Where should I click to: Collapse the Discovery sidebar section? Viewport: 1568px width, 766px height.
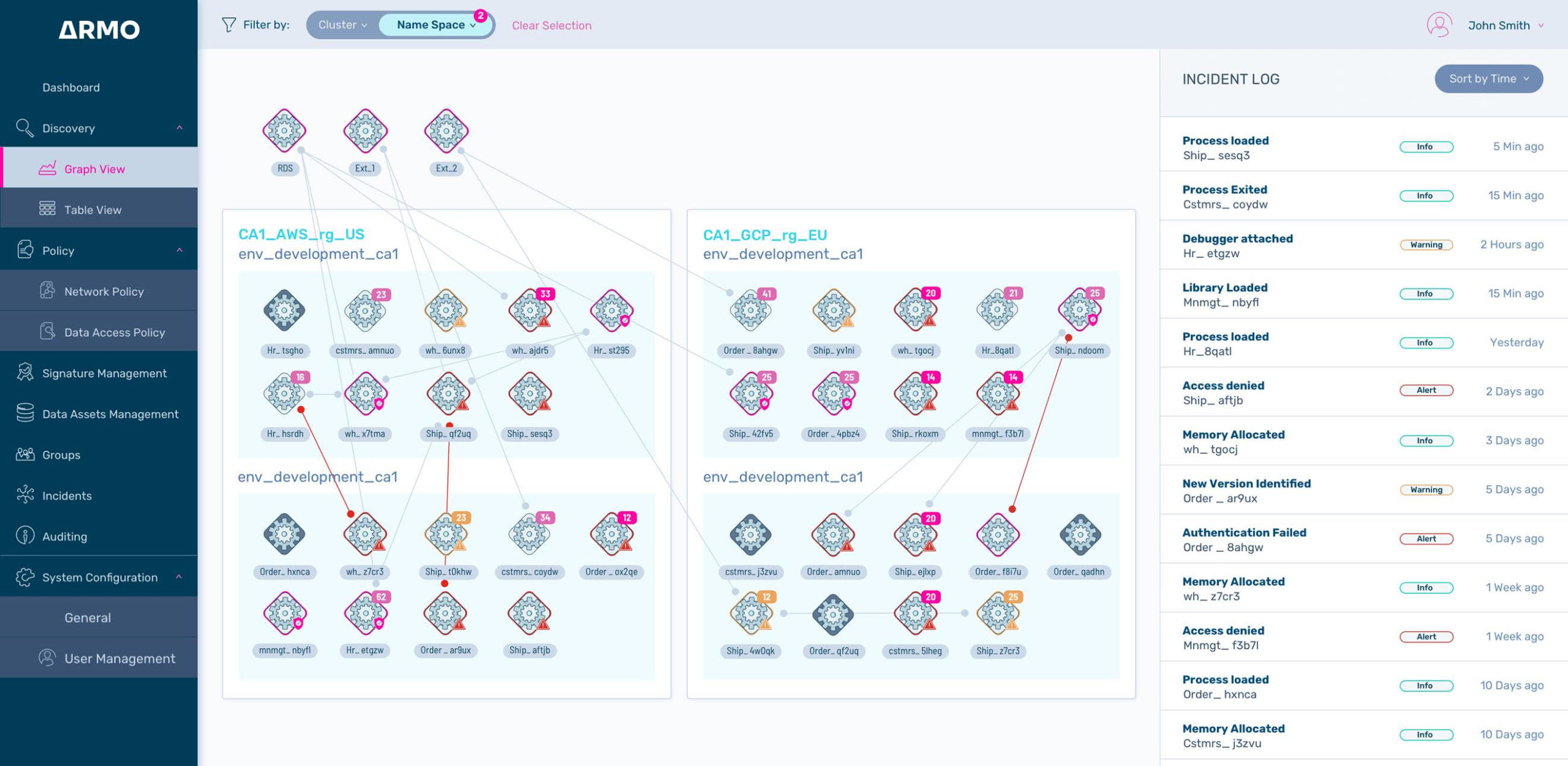[179, 127]
